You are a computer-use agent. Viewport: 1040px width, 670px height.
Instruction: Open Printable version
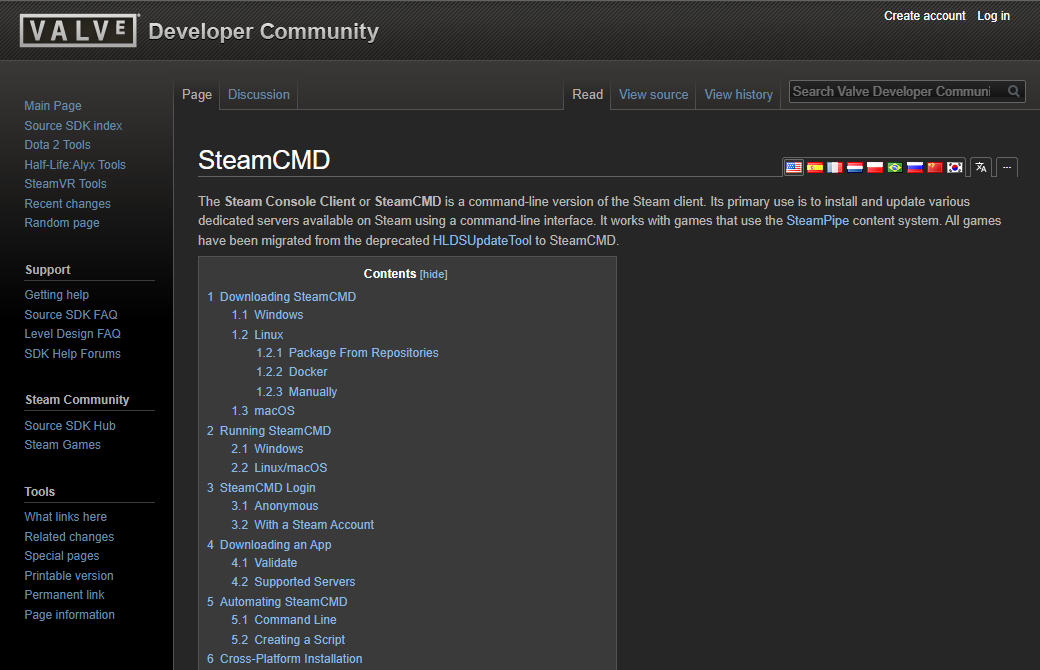tap(69, 576)
